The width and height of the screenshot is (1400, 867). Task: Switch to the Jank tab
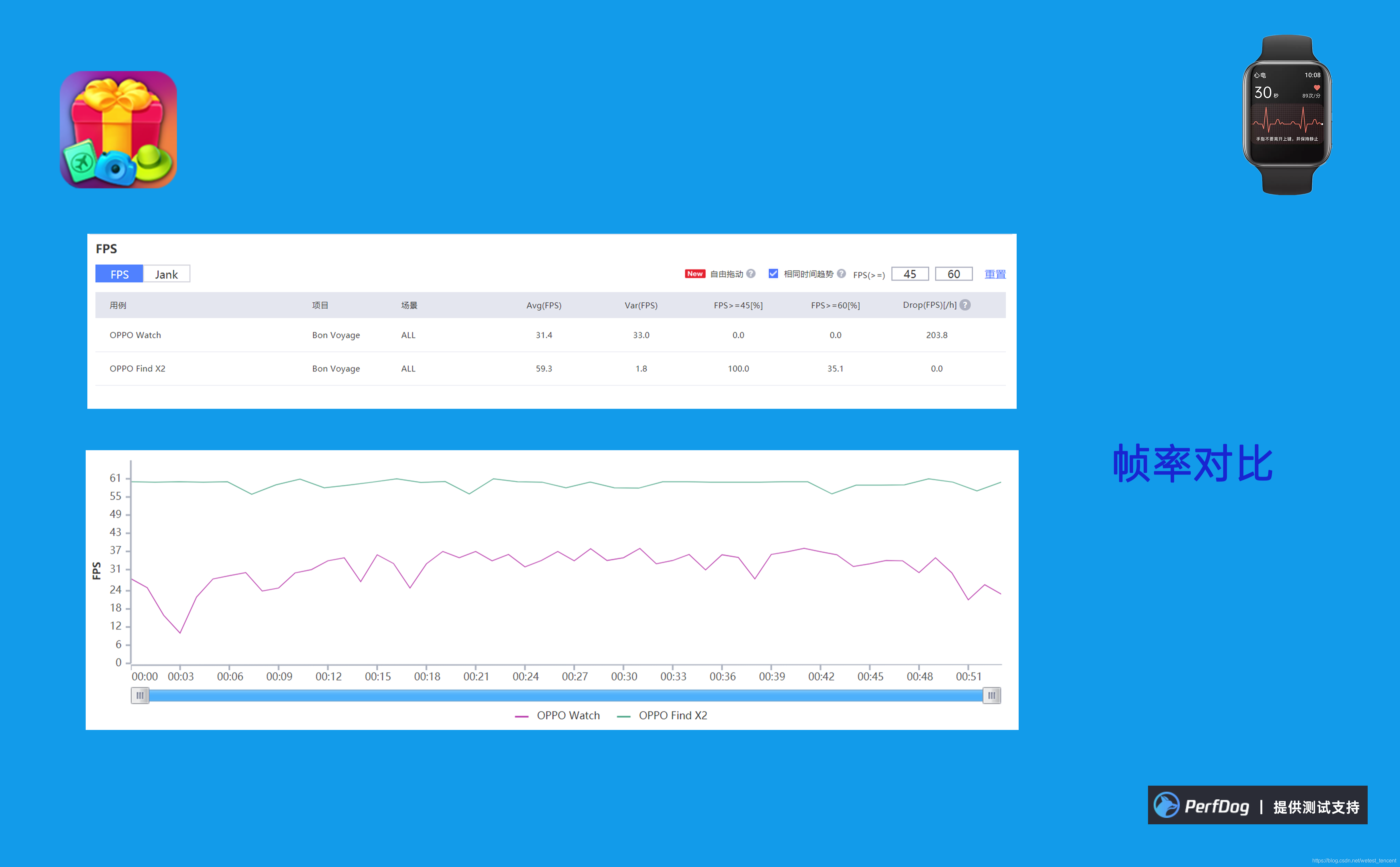pyautogui.click(x=166, y=274)
